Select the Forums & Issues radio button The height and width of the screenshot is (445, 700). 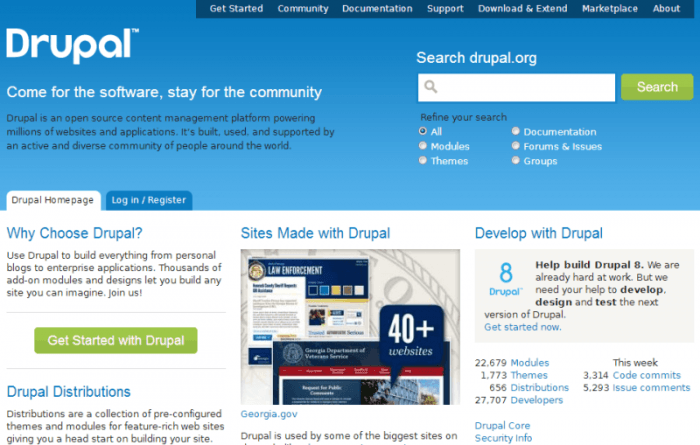[516, 146]
